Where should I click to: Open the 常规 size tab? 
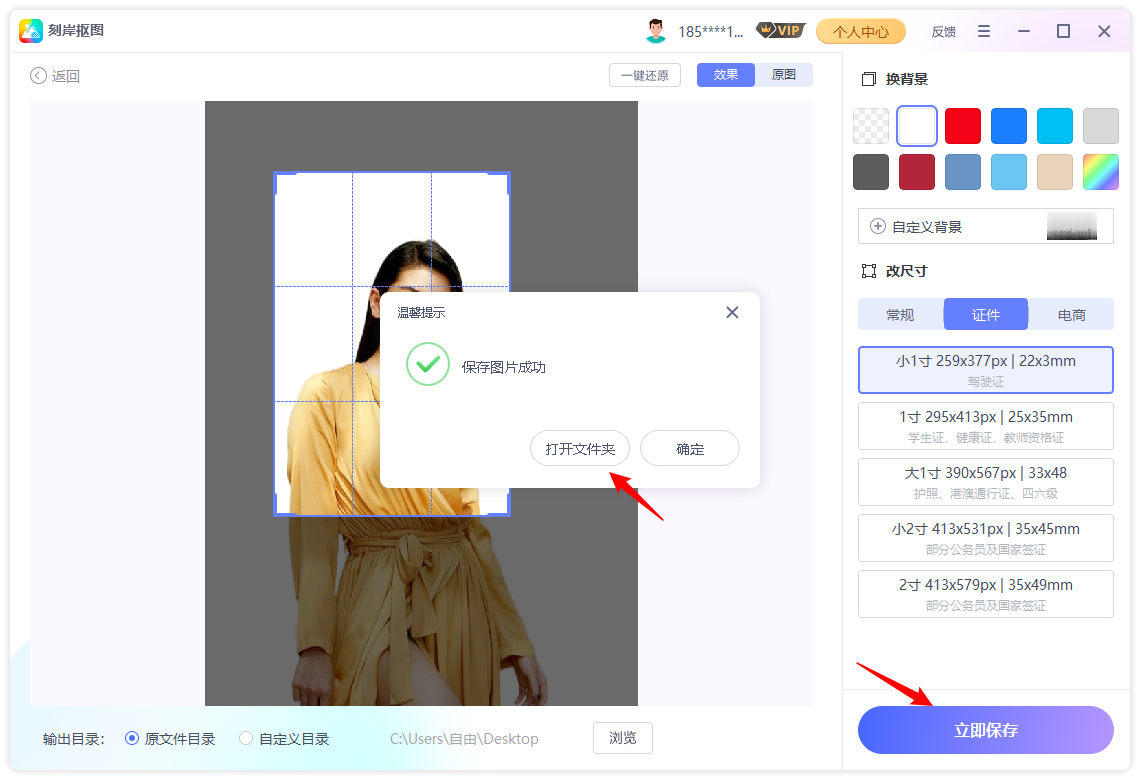900,315
